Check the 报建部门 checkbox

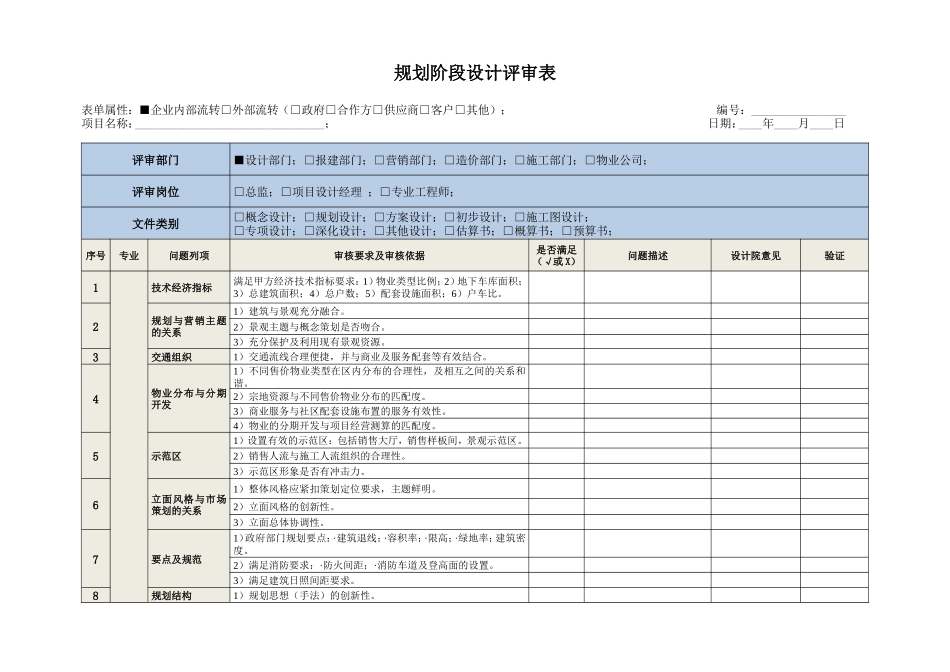tap(310, 160)
